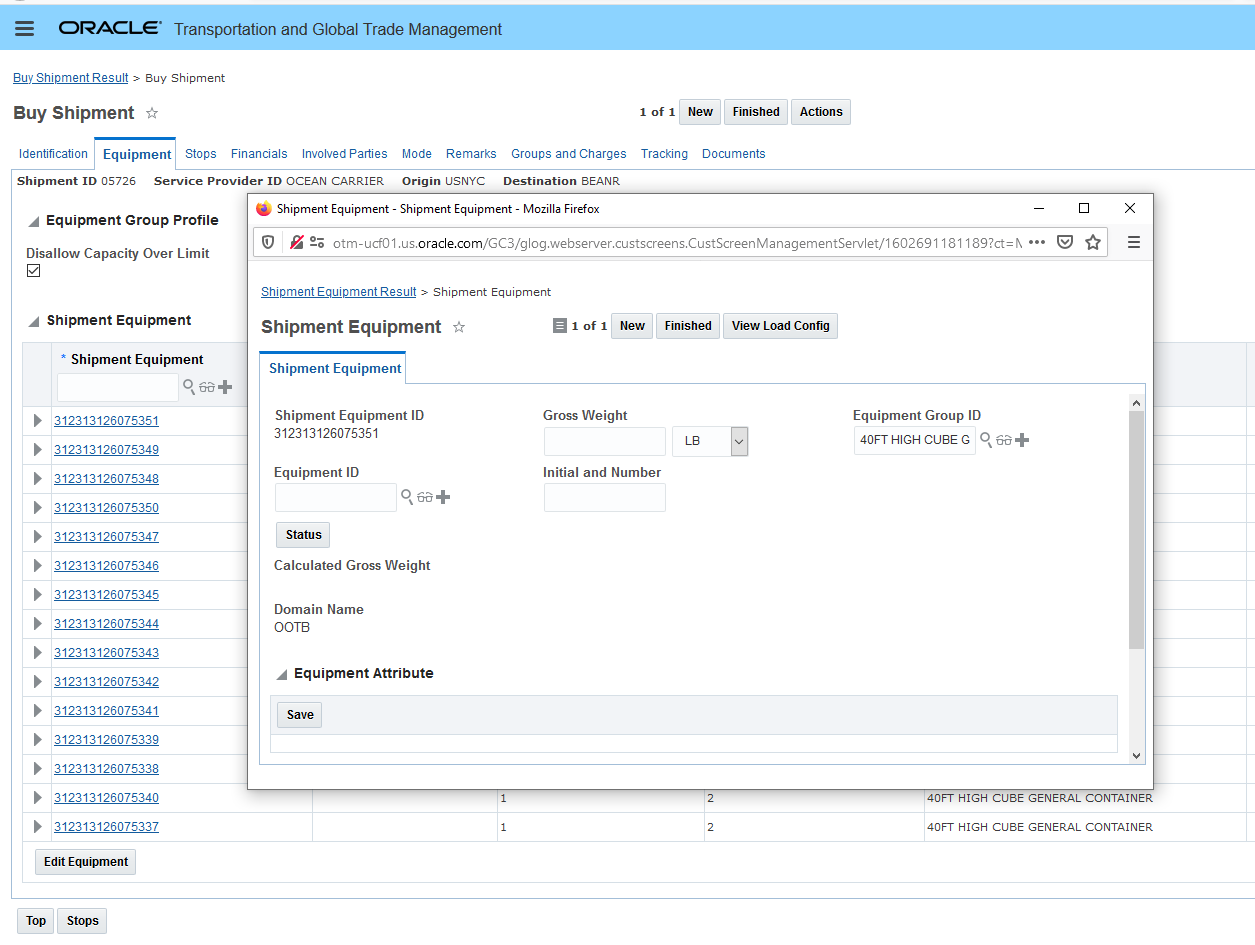Save the Equipment Attribute

click(x=300, y=715)
